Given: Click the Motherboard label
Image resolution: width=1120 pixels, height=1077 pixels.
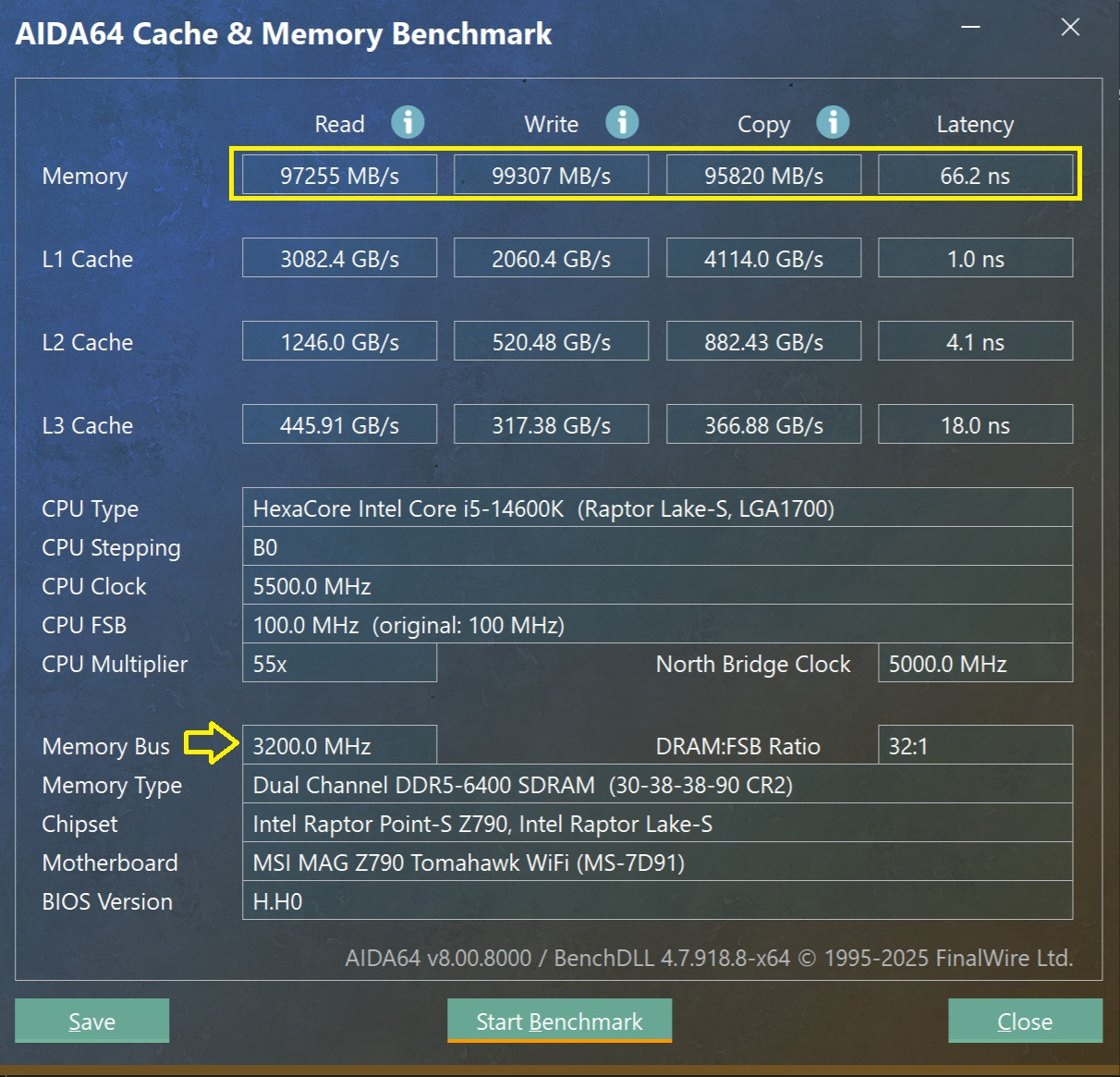Looking at the screenshot, I should coord(109,863).
